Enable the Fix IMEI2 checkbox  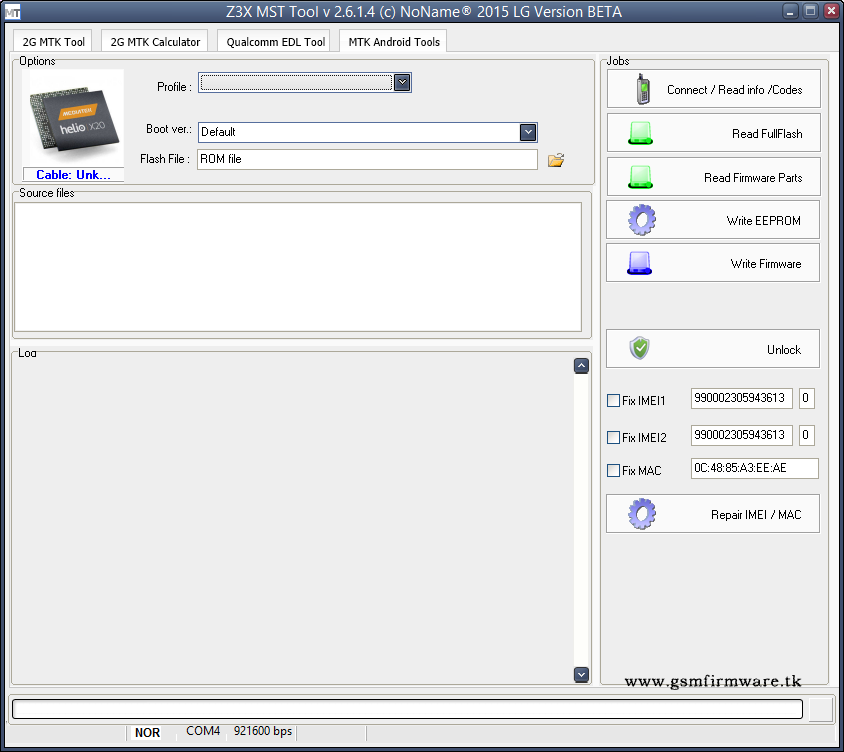tap(613, 437)
